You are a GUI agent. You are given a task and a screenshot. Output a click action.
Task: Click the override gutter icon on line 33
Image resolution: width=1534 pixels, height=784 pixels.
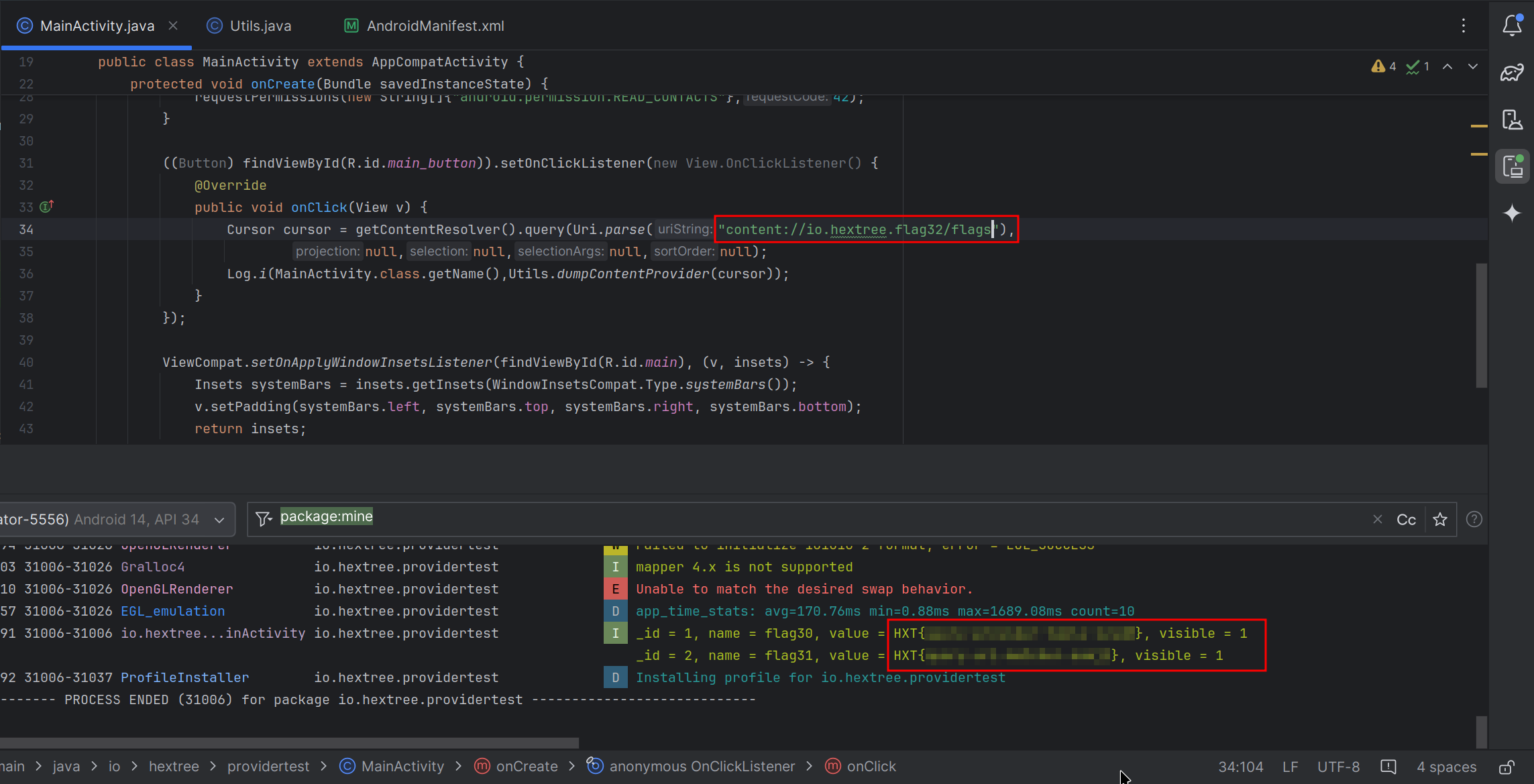point(46,207)
